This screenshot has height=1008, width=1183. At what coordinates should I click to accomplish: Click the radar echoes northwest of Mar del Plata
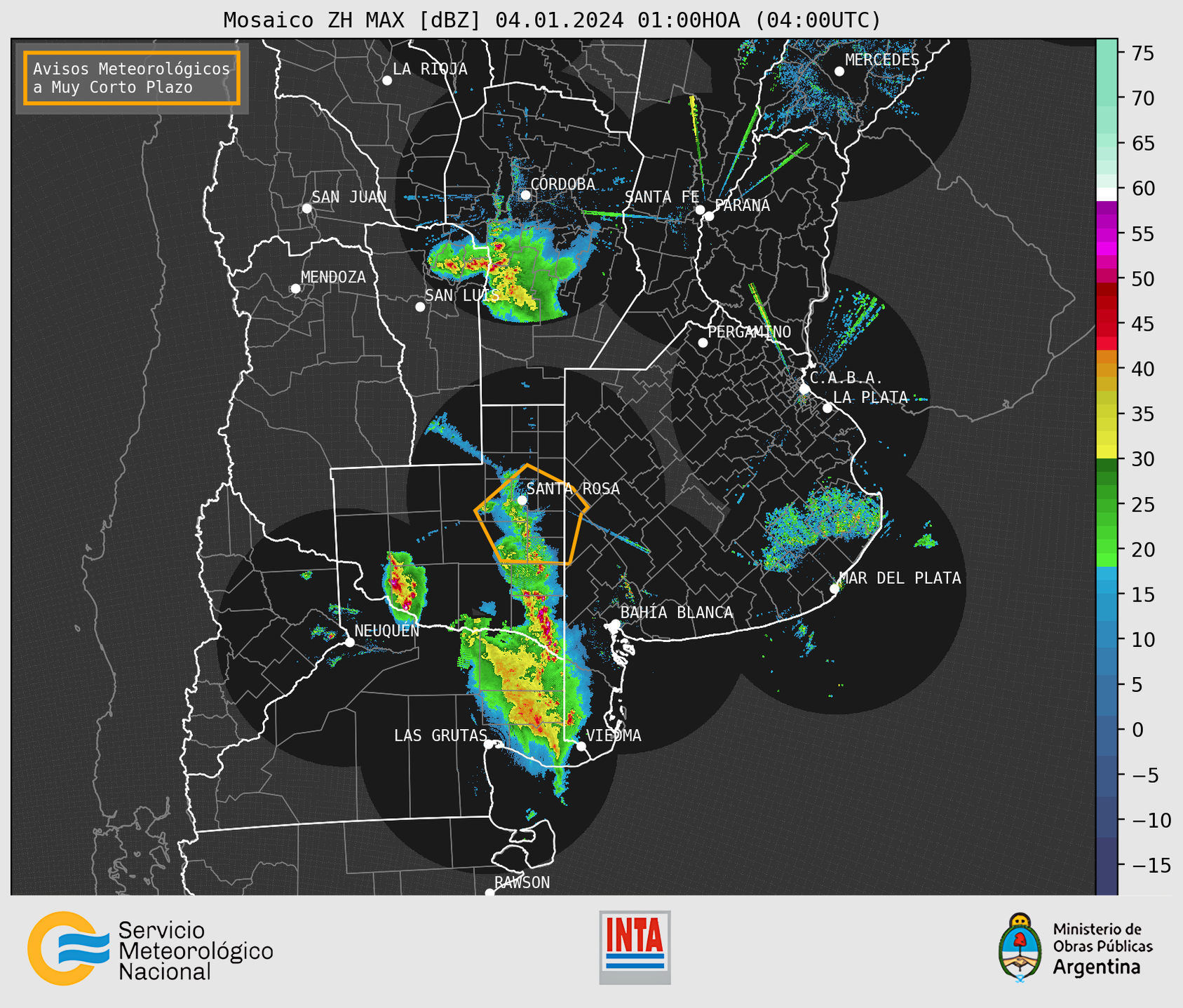pos(822,526)
